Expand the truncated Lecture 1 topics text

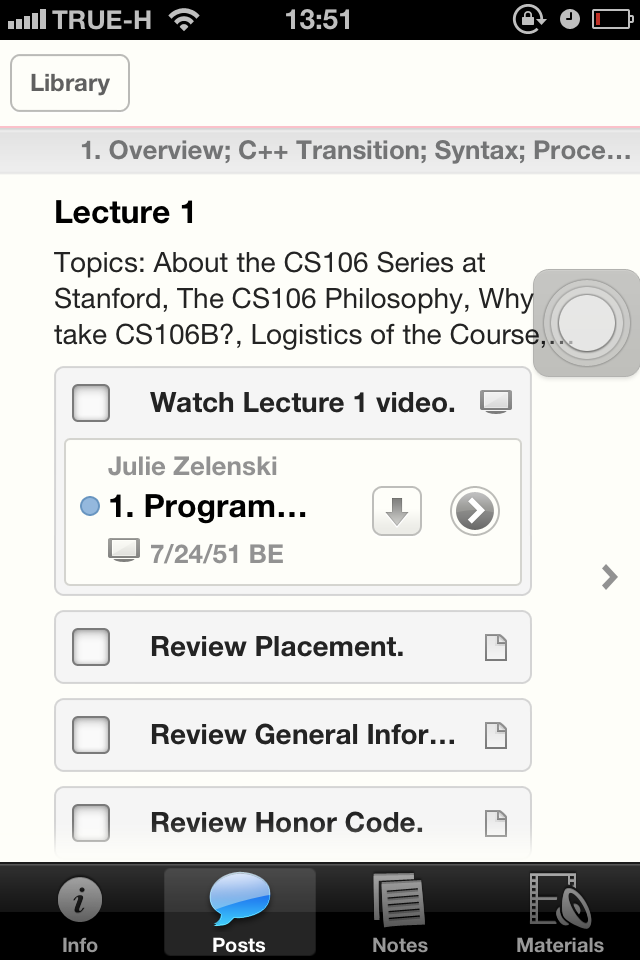tap(300, 299)
